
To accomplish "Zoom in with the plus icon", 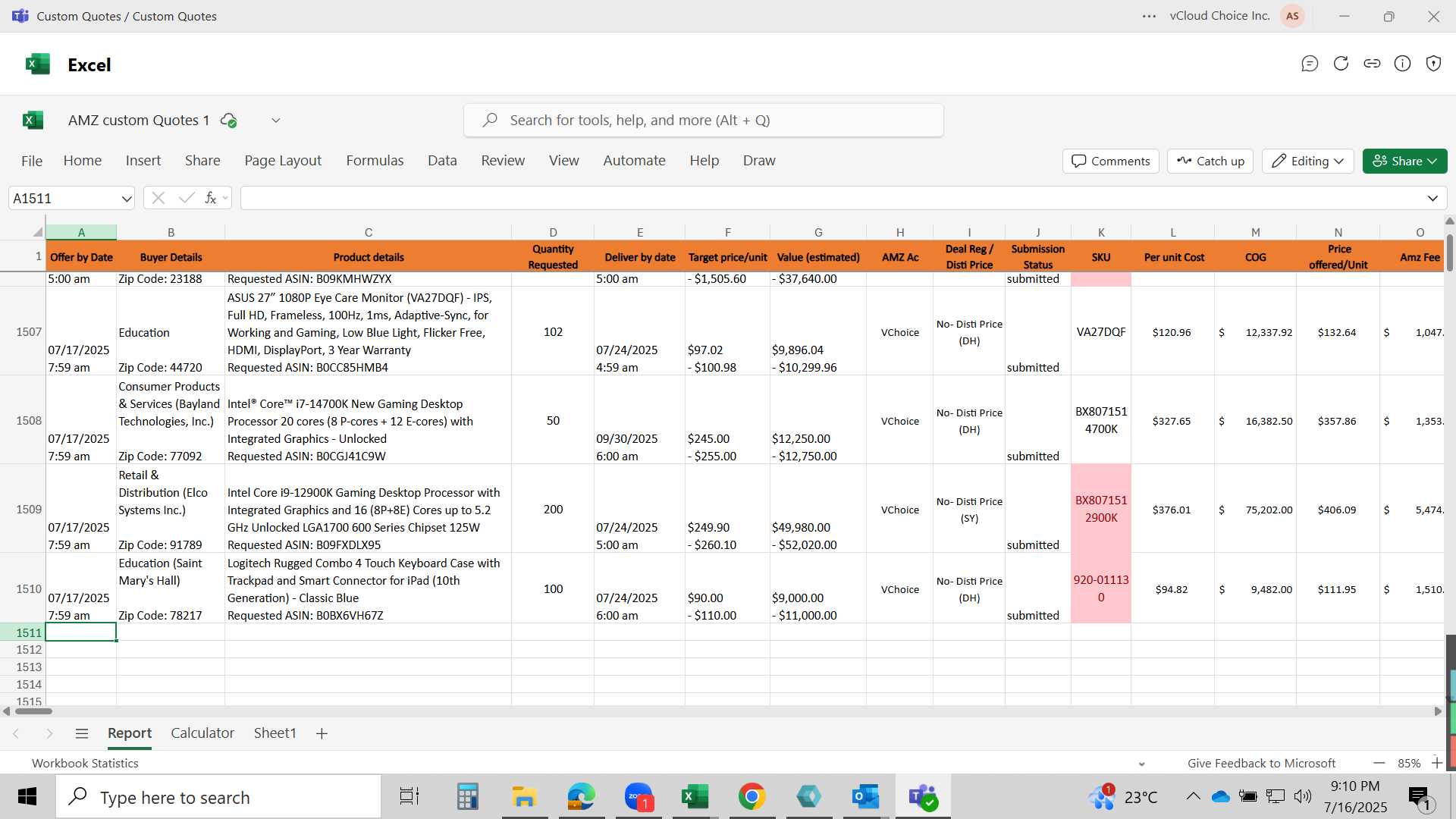I will [1436, 763].
